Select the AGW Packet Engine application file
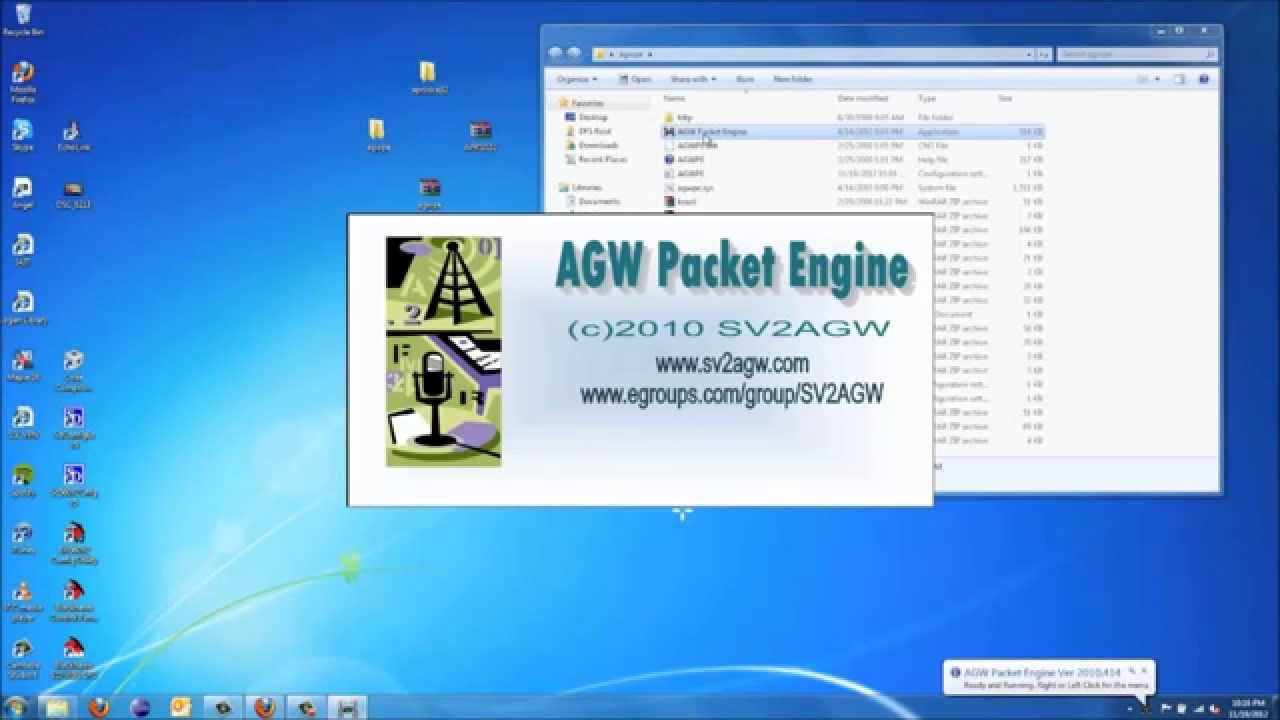This screenshot has width=1280, height=720. coord(853,131)
